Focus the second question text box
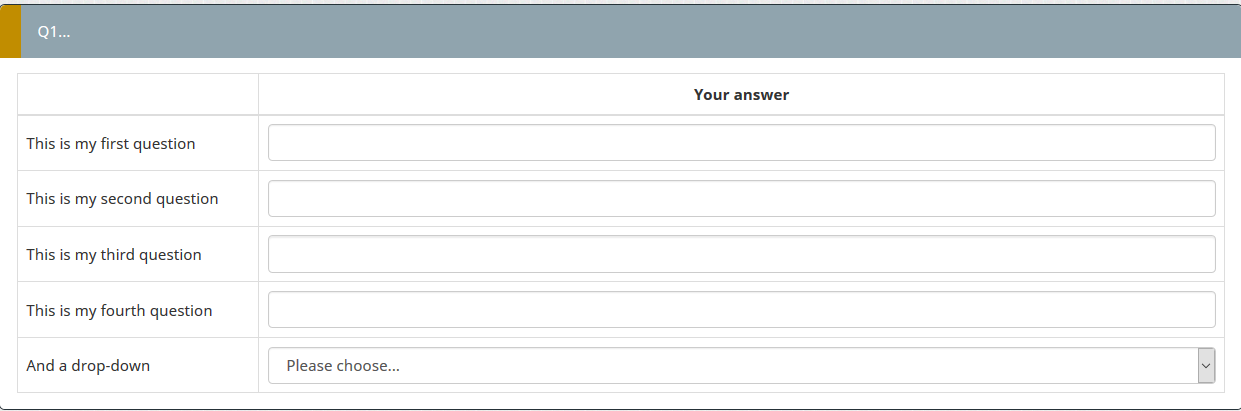This screenshot has height=411, width=1241. pos(741,199)
